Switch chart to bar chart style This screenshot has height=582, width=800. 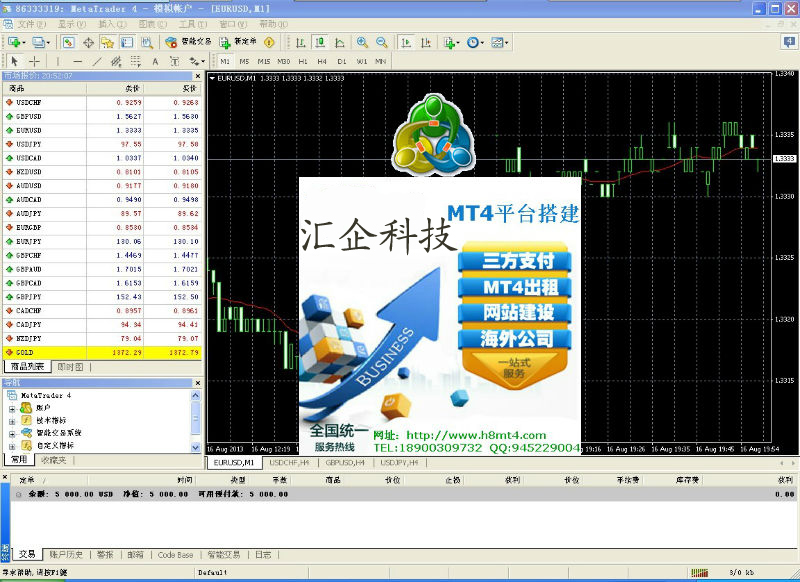(x=301, y=42)
